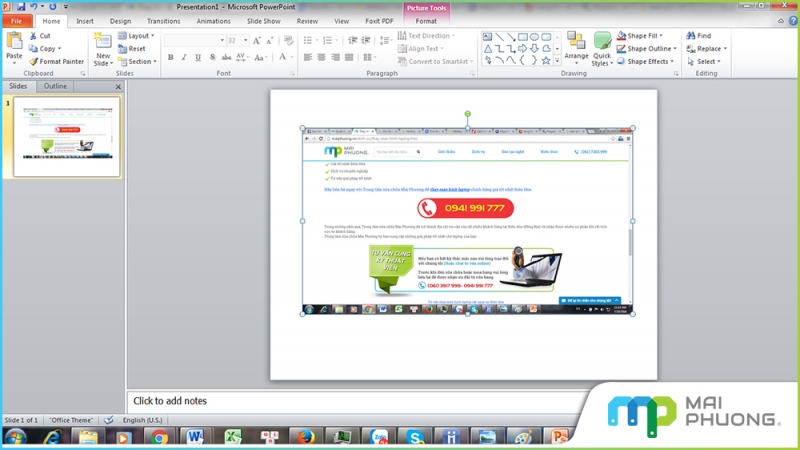Open Skype from the taskbar
This screenshot has height=450, width=800.
pyautogui.click(x=414, y=437)
